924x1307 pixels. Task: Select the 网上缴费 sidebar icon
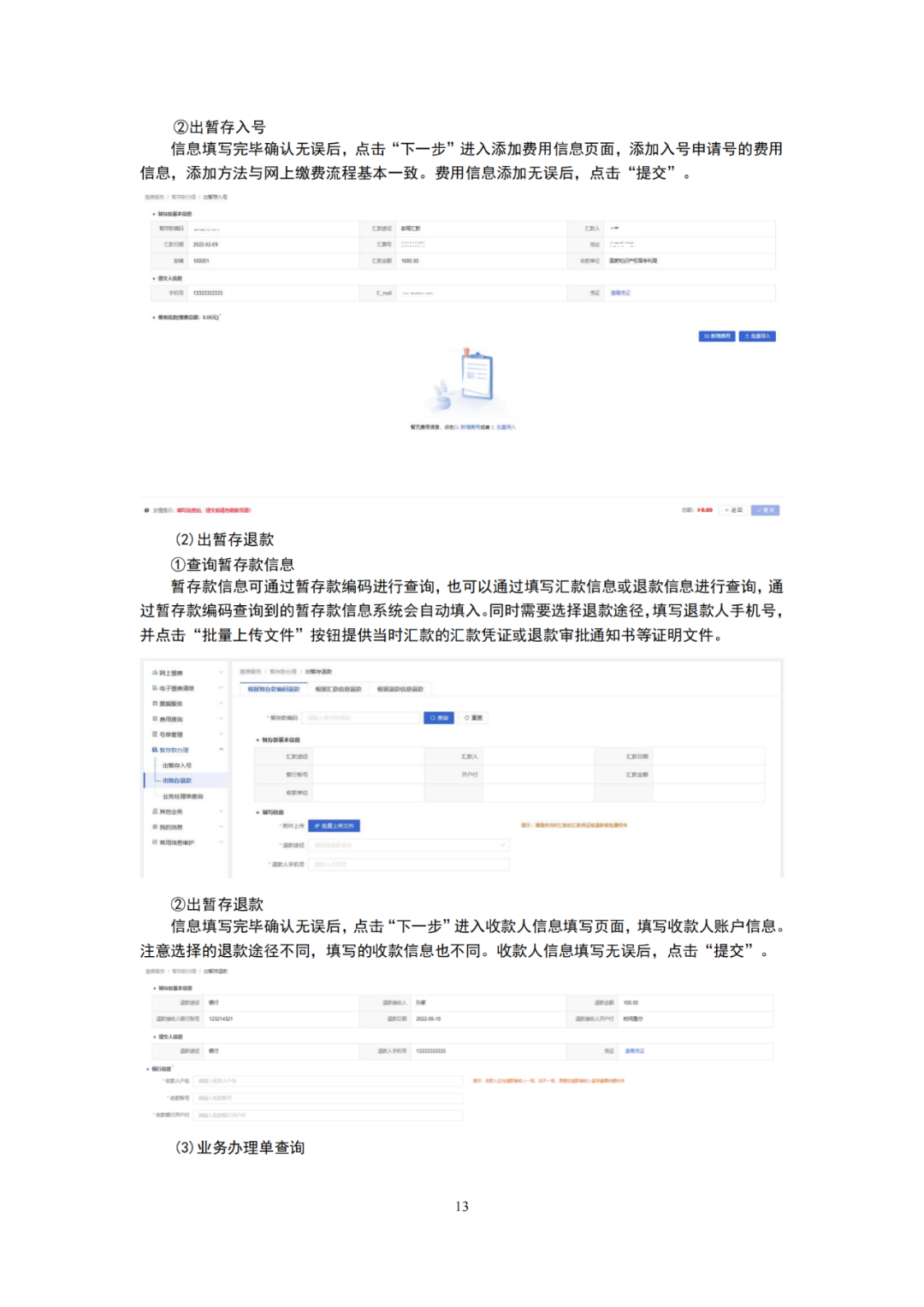click(154, 673)
